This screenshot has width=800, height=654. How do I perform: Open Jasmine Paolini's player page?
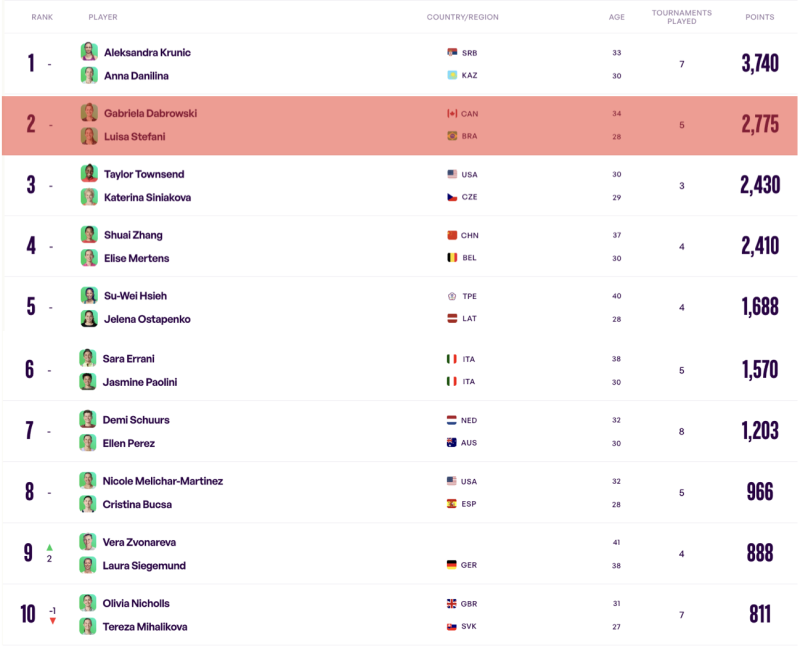(x=142, y=381)
